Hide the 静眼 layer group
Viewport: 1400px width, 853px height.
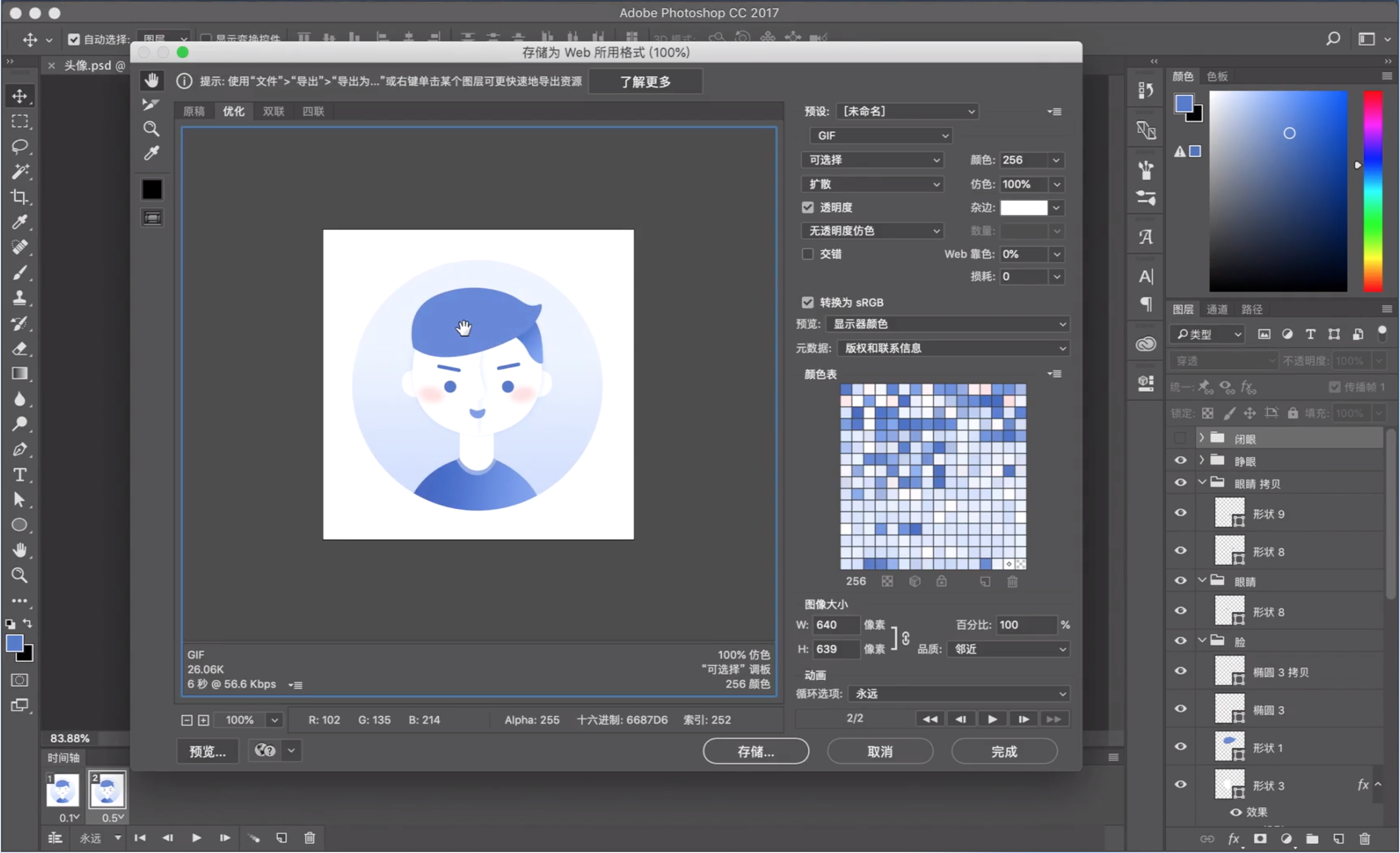click(1180, 460)
